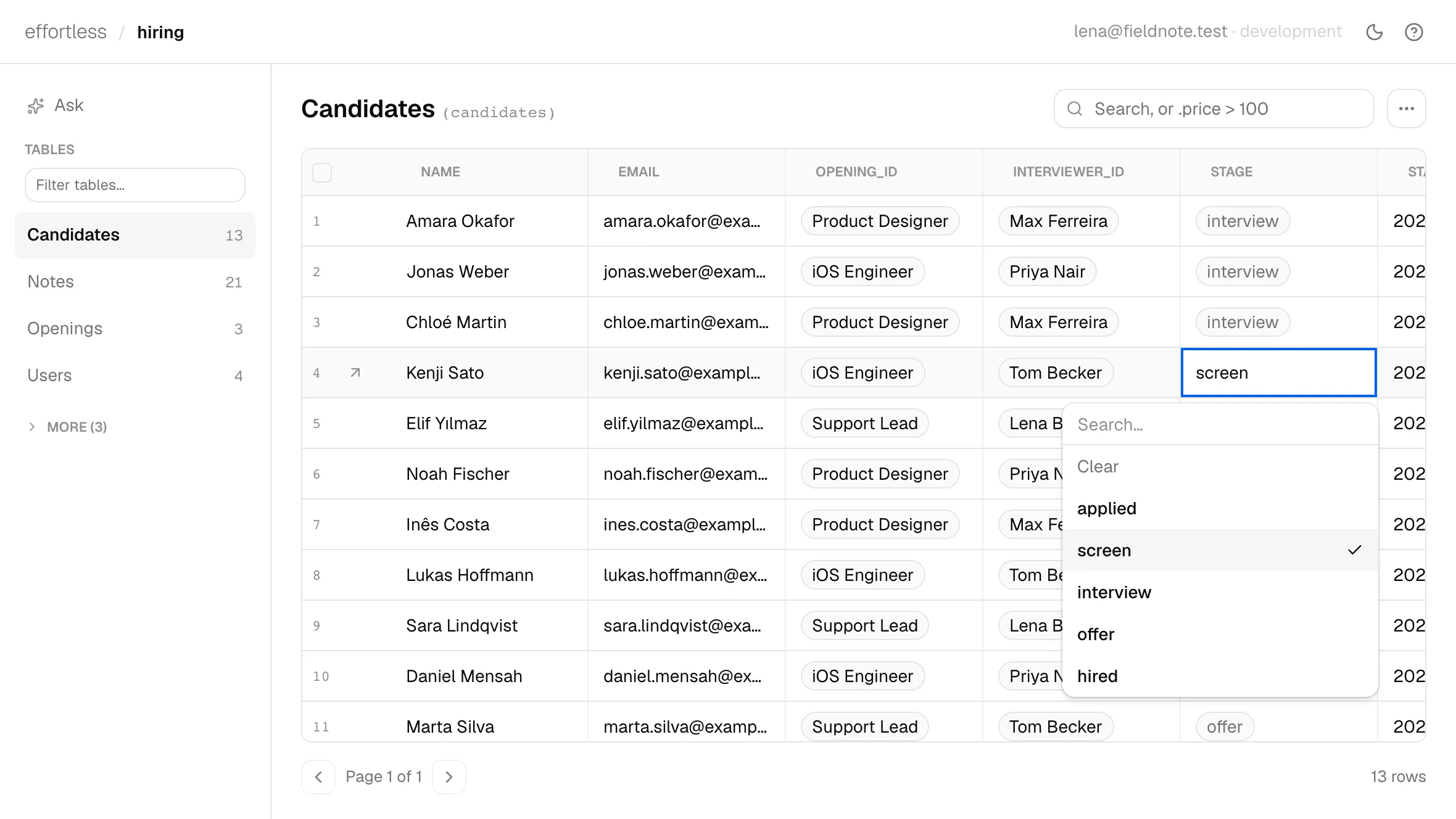Viewport: 1456px width, 819px height.
Task: Clear the stage value
Action: 1220,466
